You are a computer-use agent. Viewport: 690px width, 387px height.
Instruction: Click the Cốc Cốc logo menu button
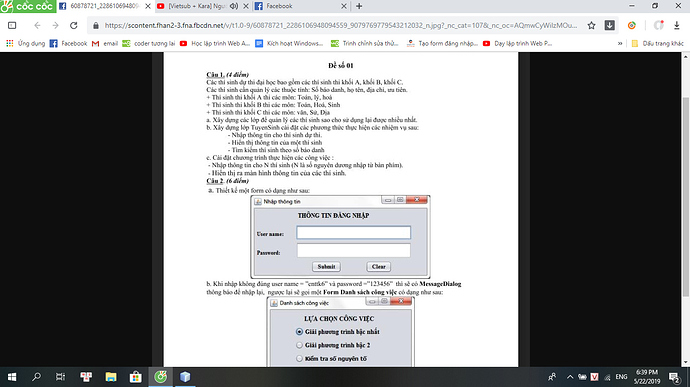point(28,6)
